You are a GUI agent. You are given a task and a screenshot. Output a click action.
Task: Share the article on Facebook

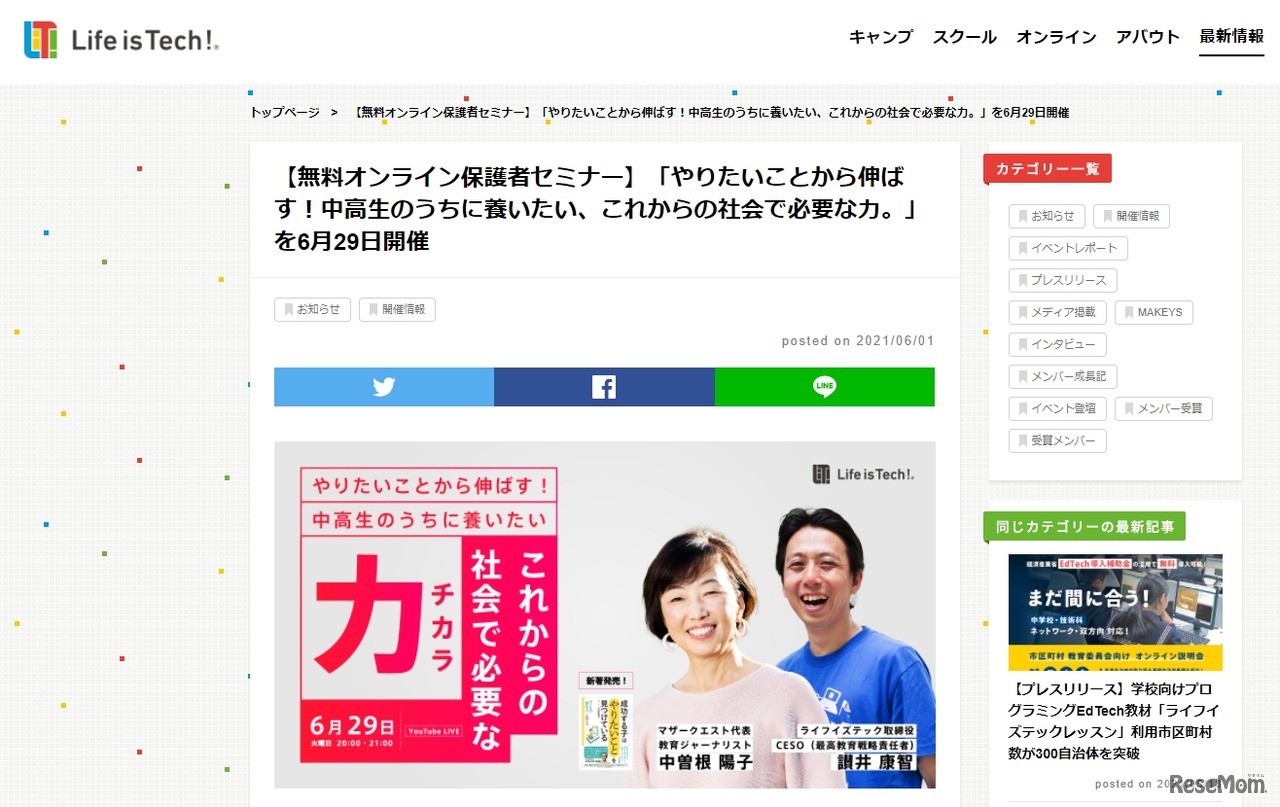pyautogui.click(x=604, y=387)
